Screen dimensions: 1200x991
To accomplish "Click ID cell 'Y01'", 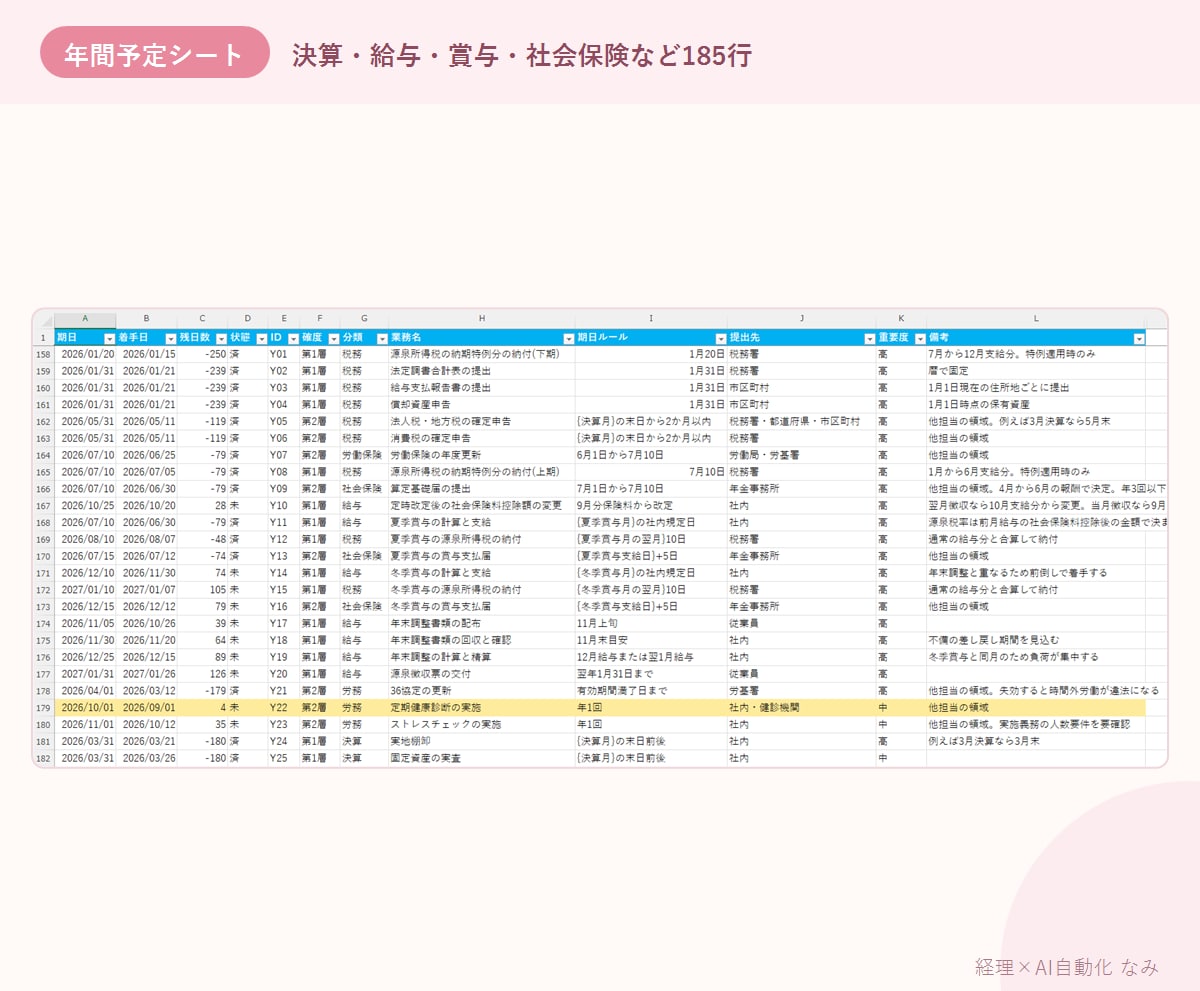I will (x=282, y=354).
